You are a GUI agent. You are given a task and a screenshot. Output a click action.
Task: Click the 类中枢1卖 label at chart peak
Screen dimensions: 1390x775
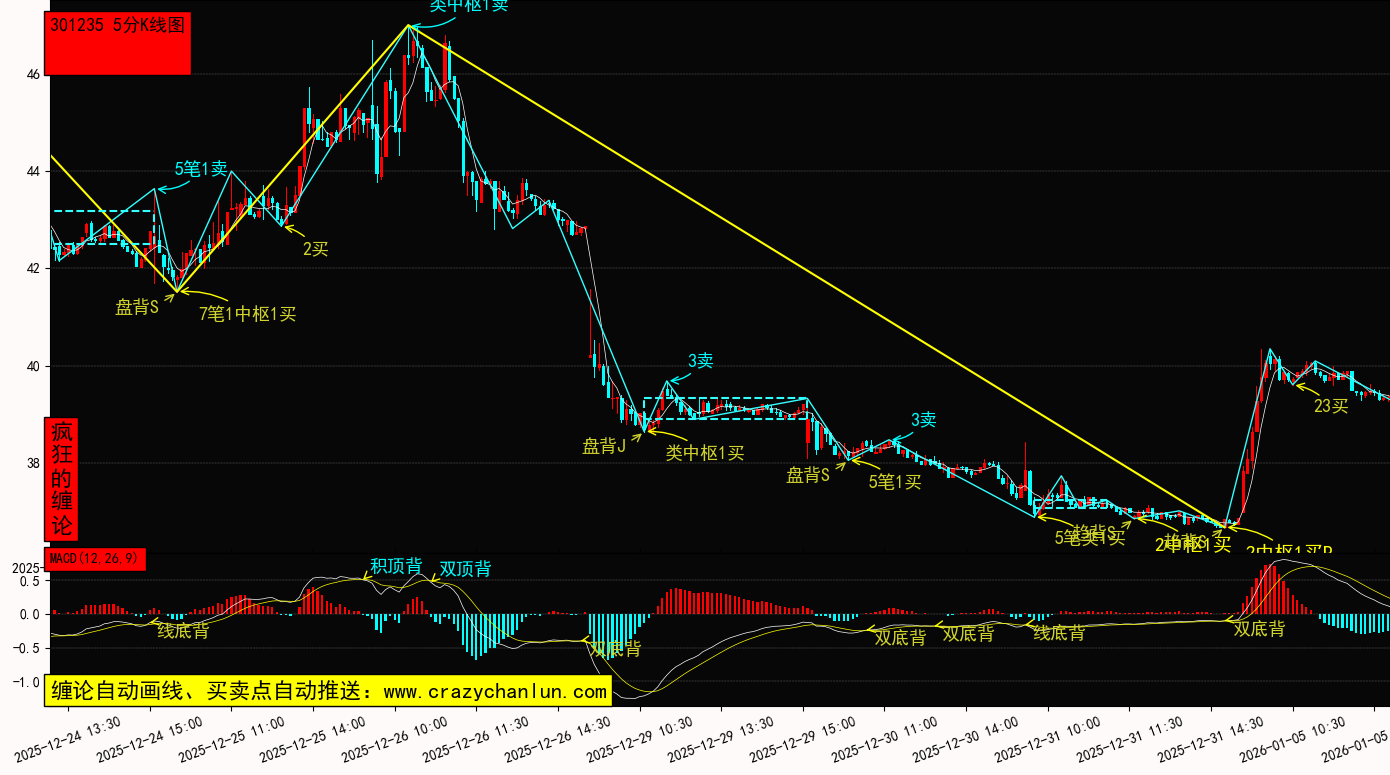pyautogui.click(x=469, y=6)
